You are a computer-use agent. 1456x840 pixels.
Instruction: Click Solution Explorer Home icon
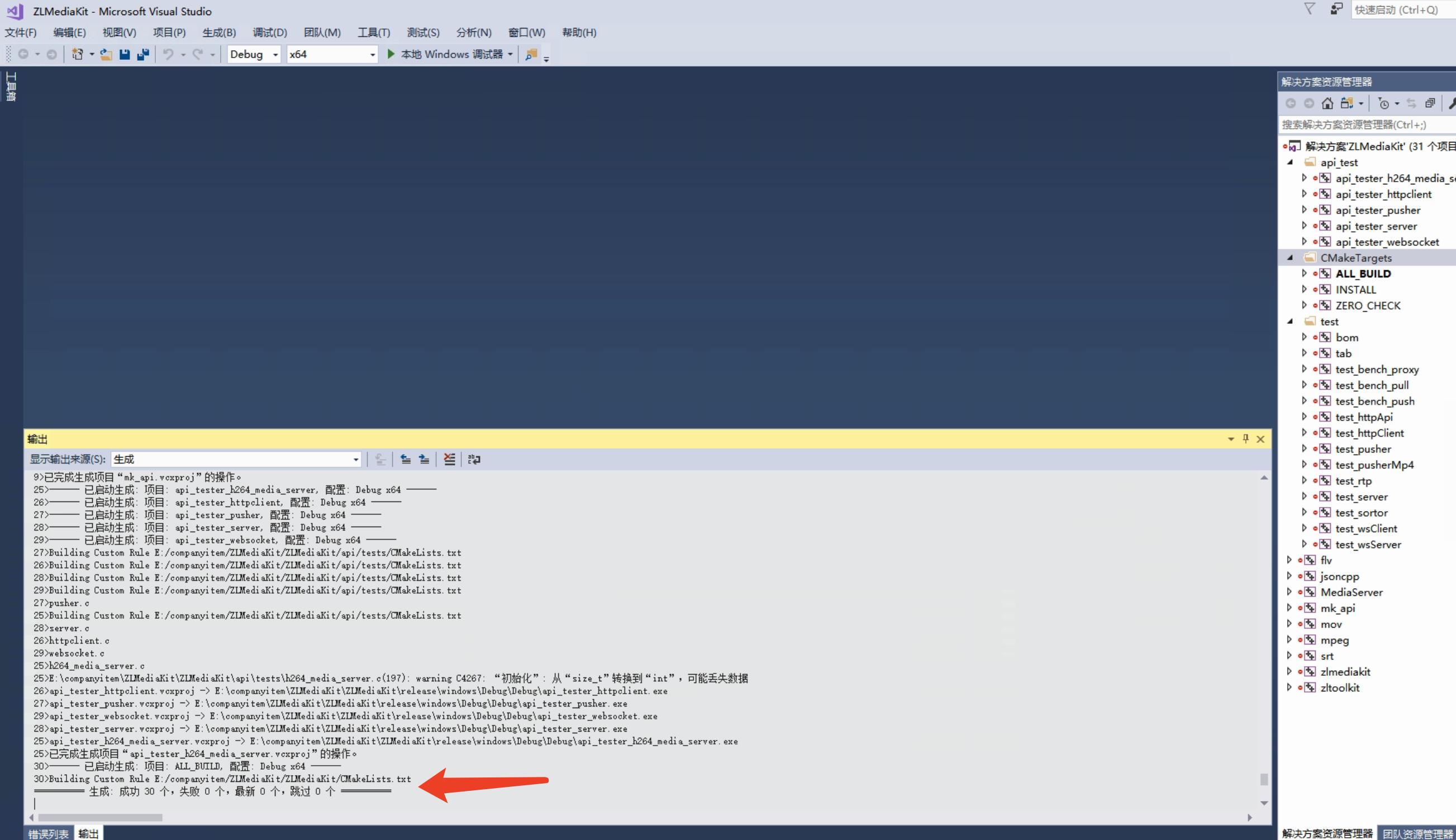click(1327, 103)
